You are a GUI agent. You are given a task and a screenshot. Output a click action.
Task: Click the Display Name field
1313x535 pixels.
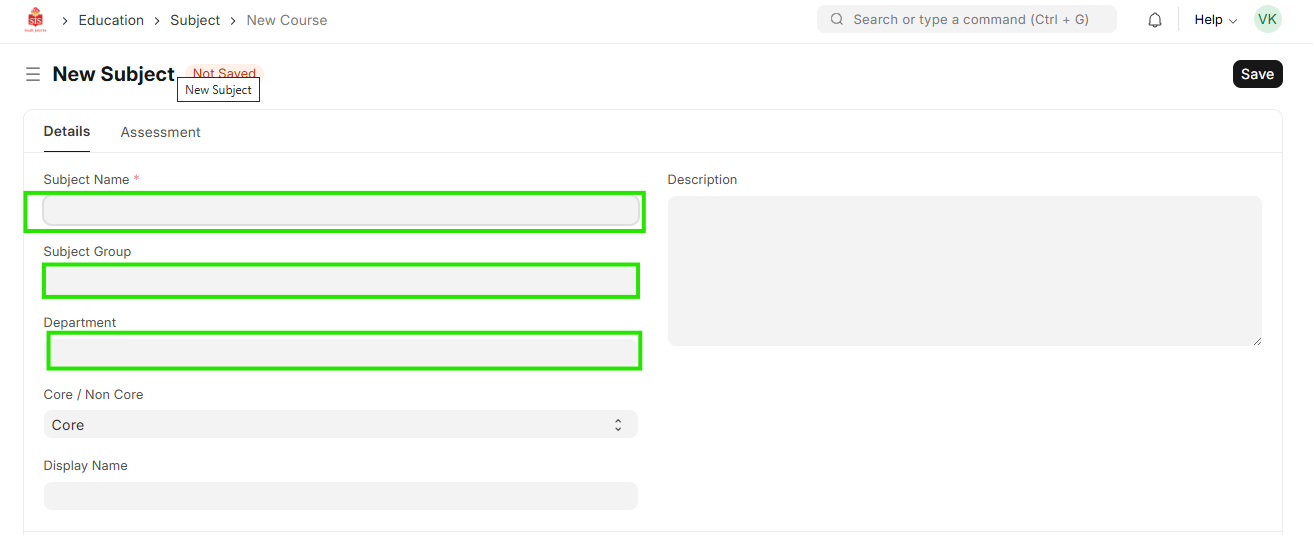pos(340,496)
